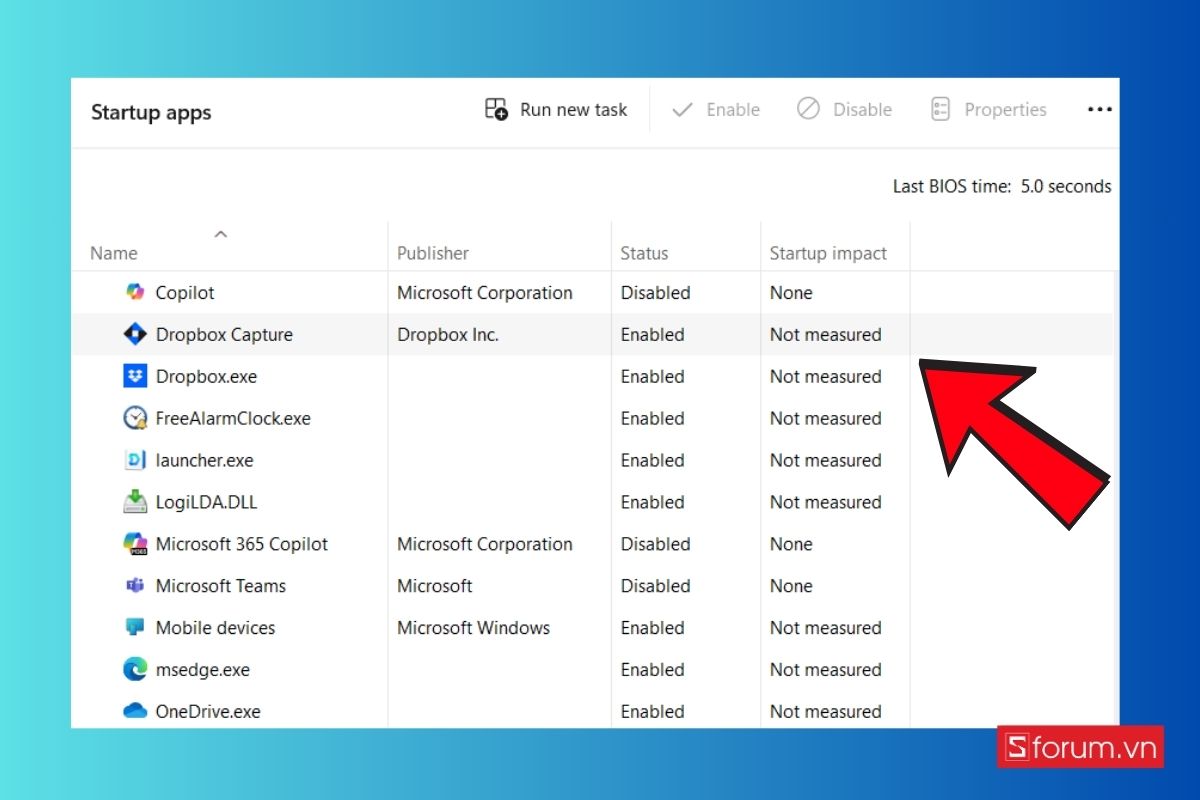
Task: Click the launcher.exe icon
Action: click(x=135, y=461)
